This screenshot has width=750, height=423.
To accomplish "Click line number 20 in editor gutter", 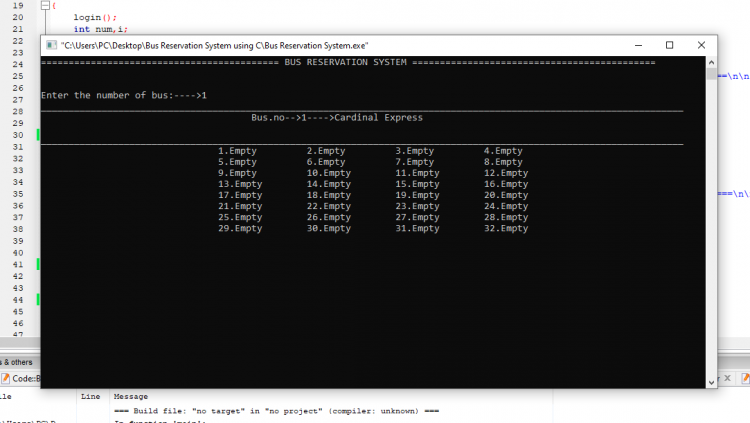I will 17,17.
